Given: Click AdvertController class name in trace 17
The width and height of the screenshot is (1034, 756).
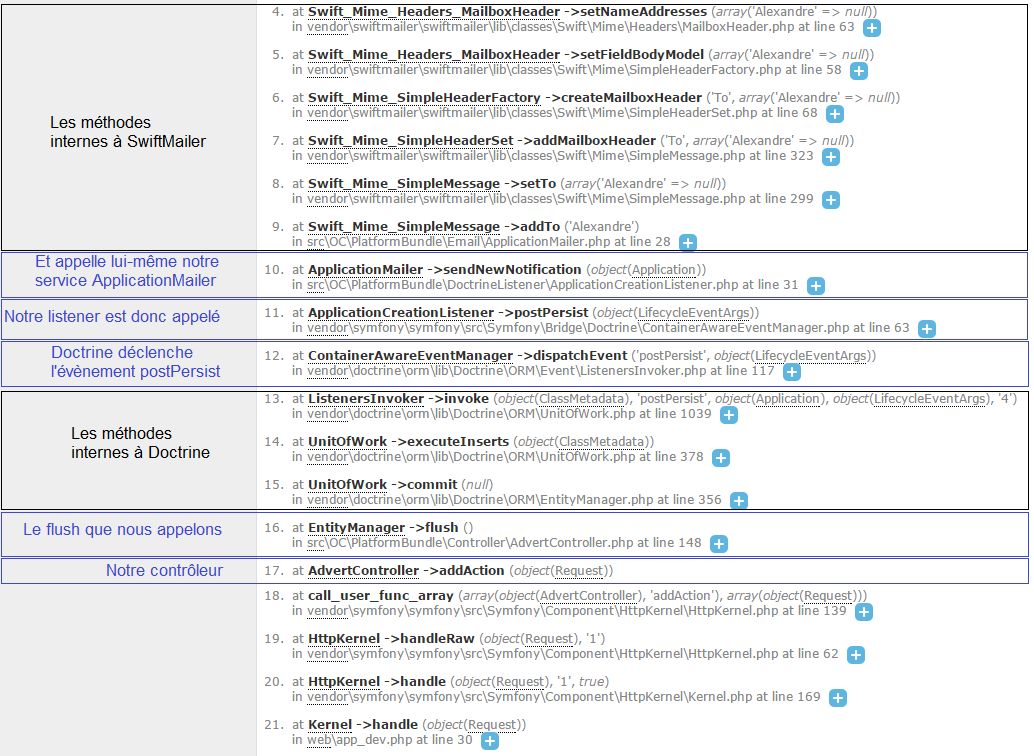Looking at the screenshot, I should [363, 571].
